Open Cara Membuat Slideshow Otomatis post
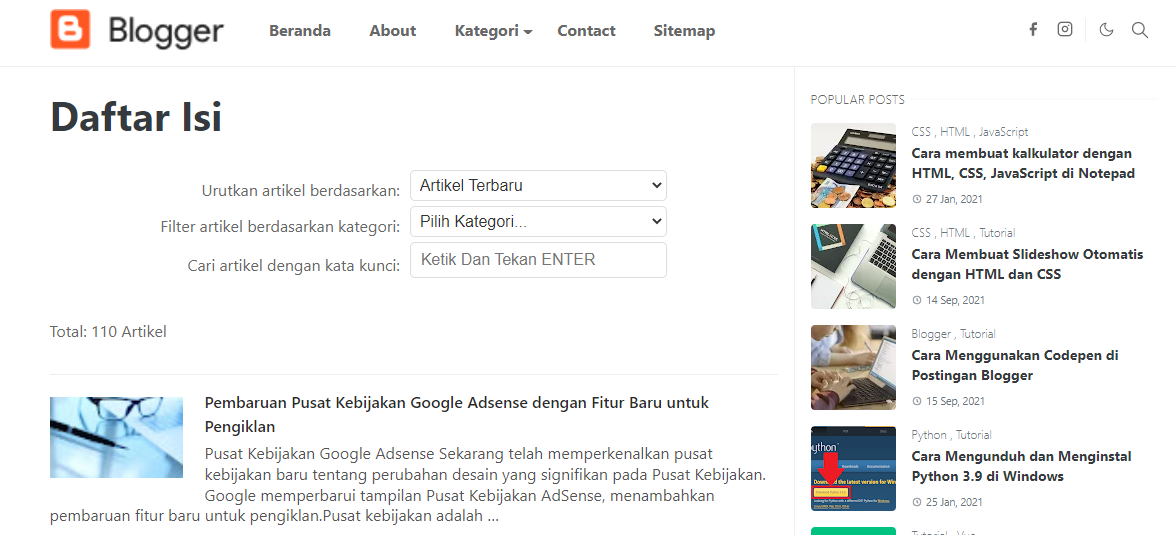The image size is (1176, 535). [1028, 264]
